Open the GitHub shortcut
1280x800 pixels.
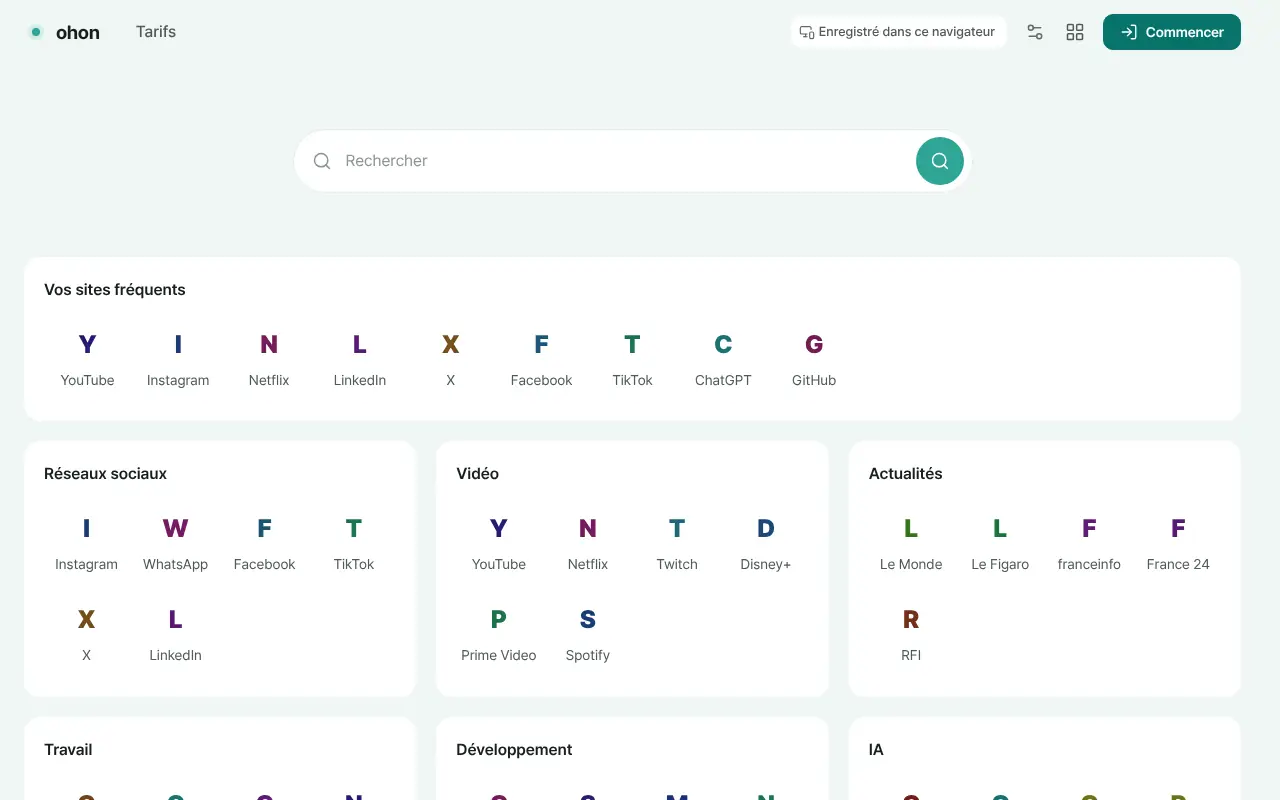pos(814,360)
